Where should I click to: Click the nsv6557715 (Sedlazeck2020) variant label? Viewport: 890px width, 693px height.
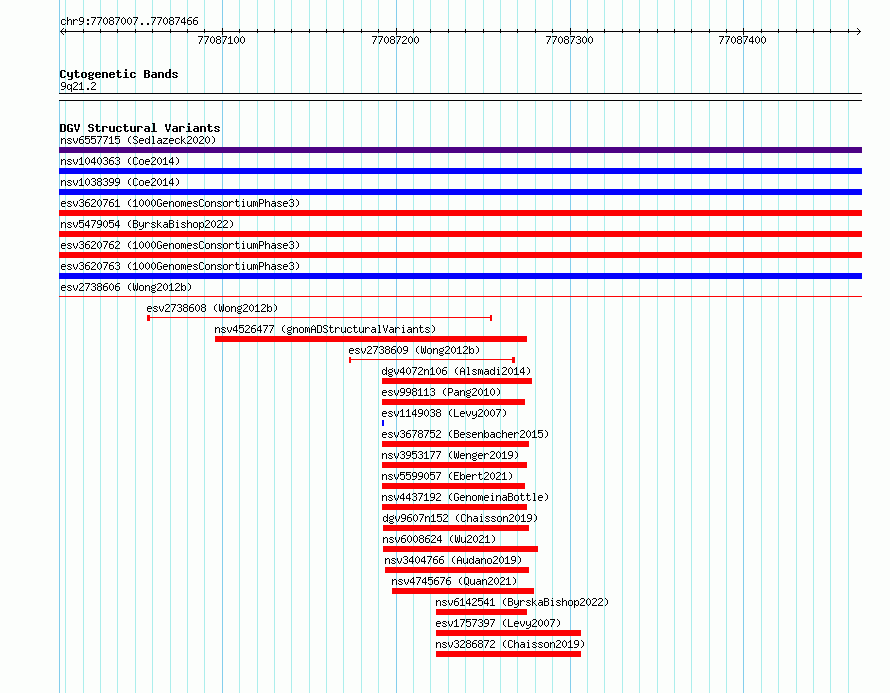[x=138, y=140]
